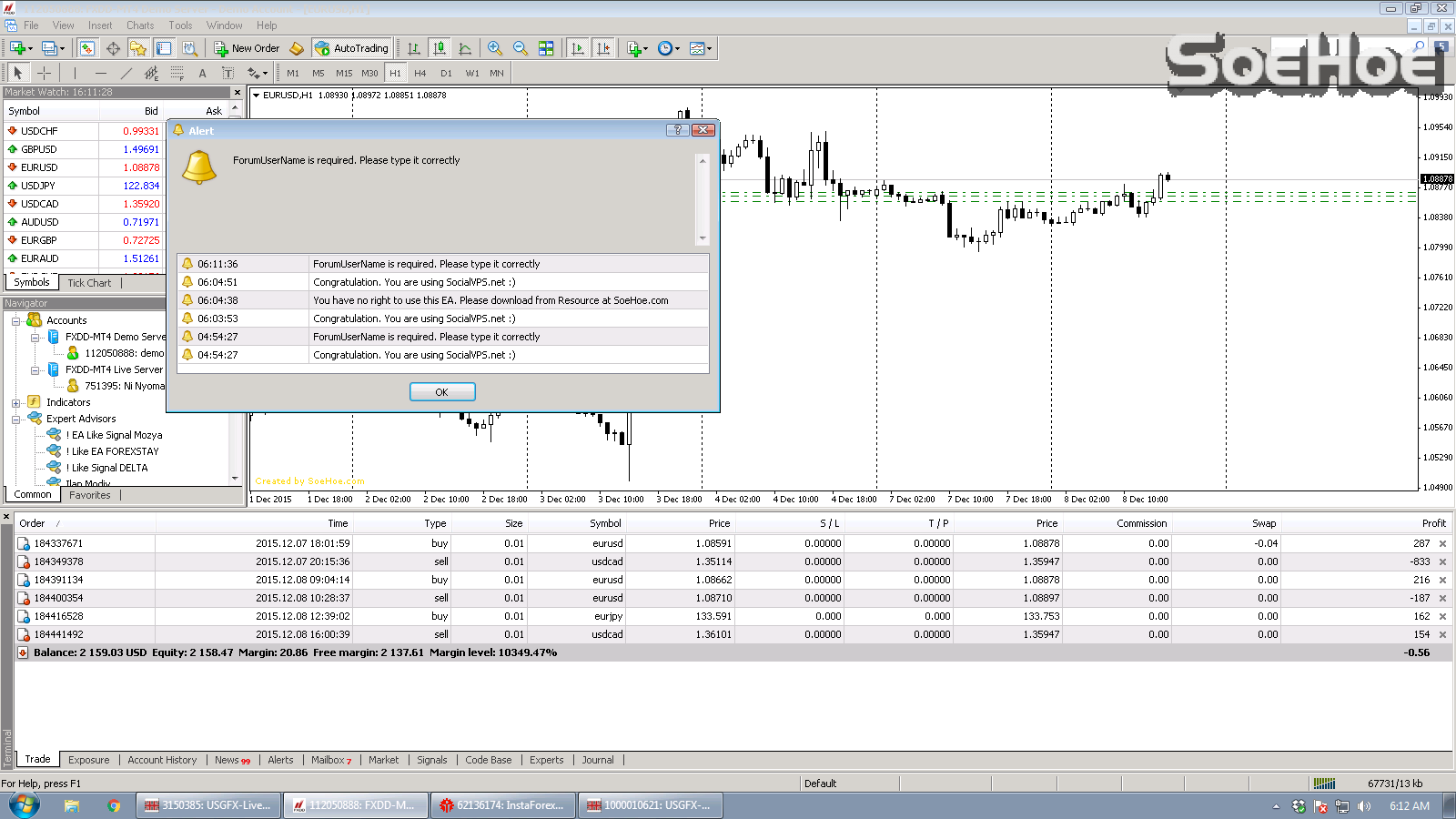Click the Tile Windows icon
This screenshot has width=1456, height=819.
point(546,48)
